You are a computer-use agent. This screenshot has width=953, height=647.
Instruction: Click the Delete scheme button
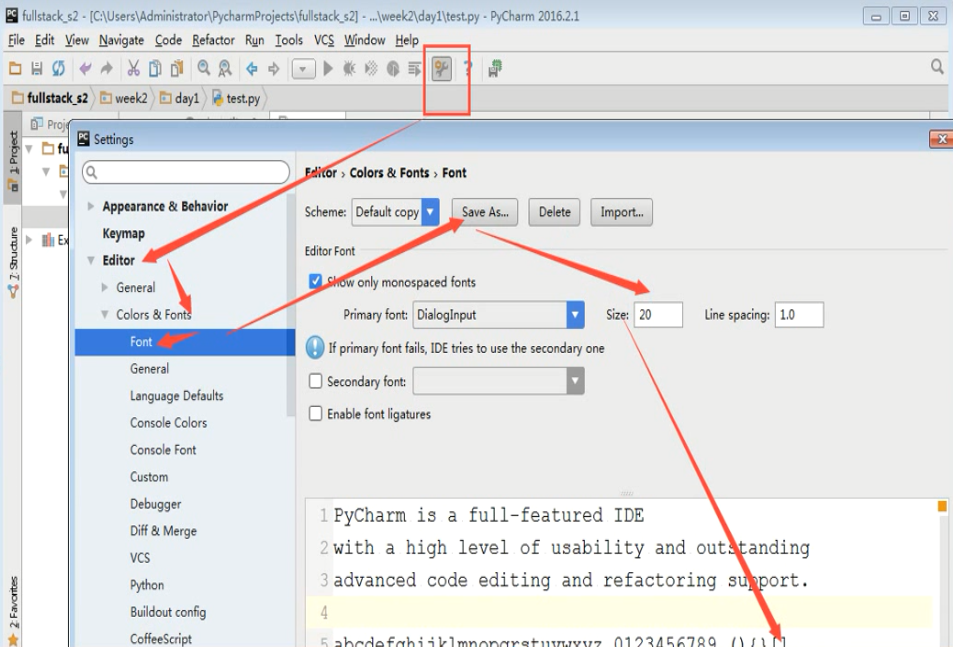pyautogui.click(x=554, y=212)
